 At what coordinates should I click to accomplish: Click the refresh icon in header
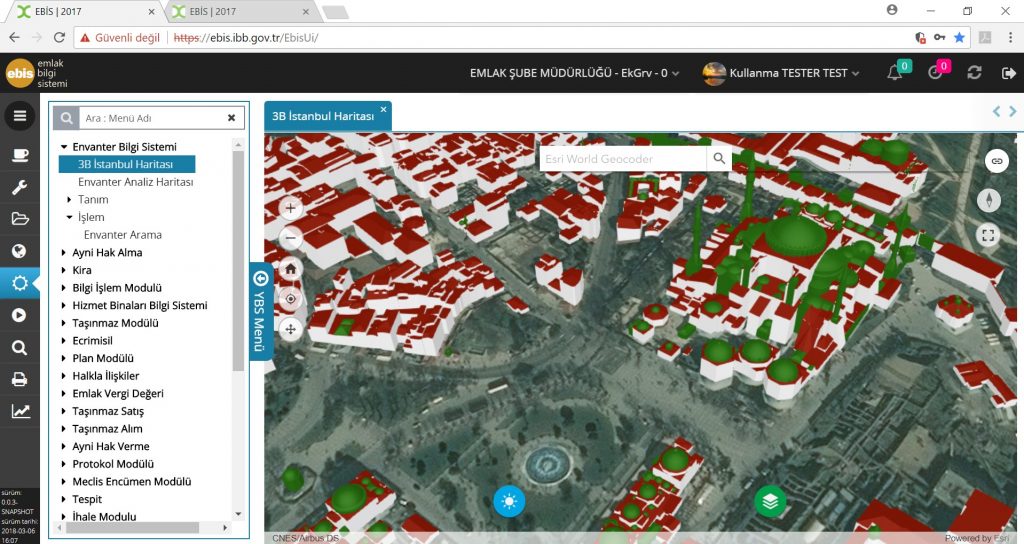click(974, 72)
